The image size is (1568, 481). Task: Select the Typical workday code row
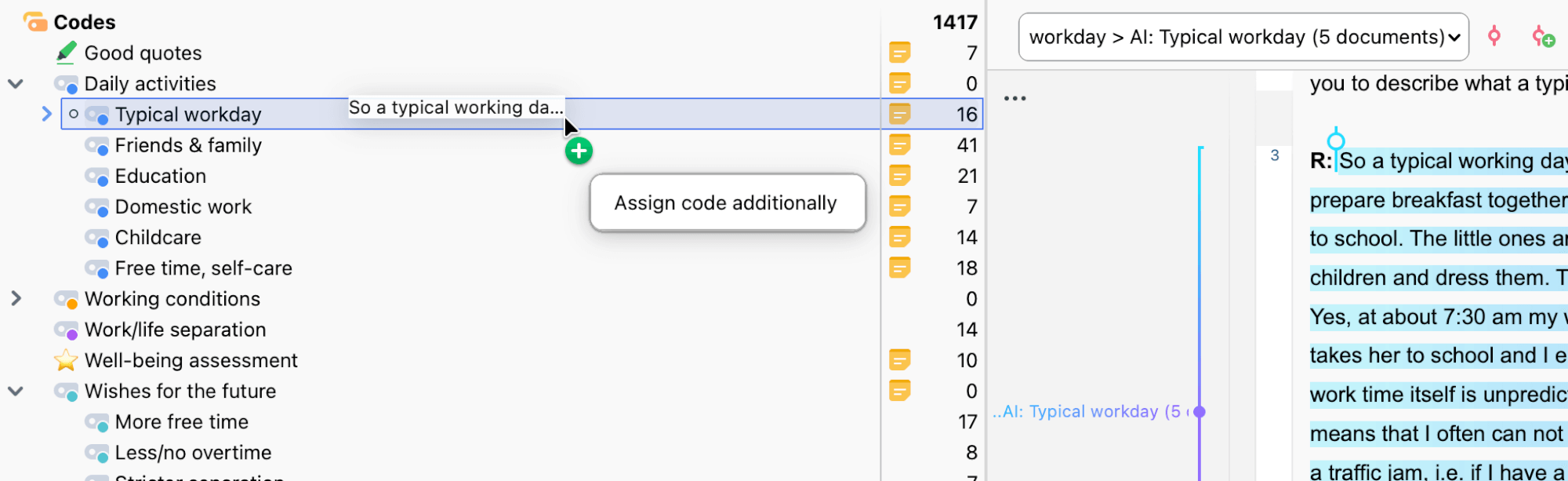(x=521, y=114)
